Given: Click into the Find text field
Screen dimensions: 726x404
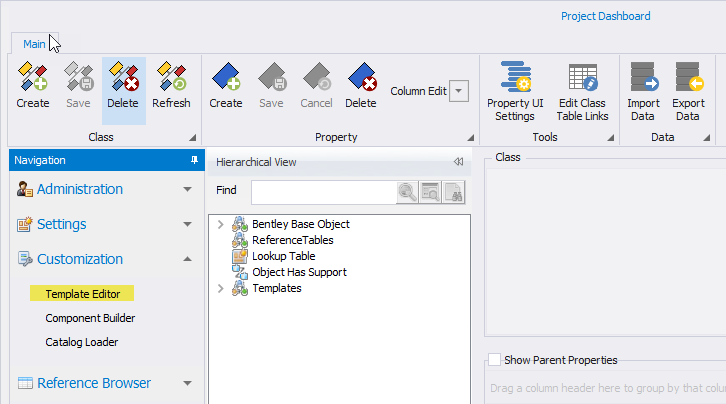Looking at the screenshot, I should click(324, 192).
